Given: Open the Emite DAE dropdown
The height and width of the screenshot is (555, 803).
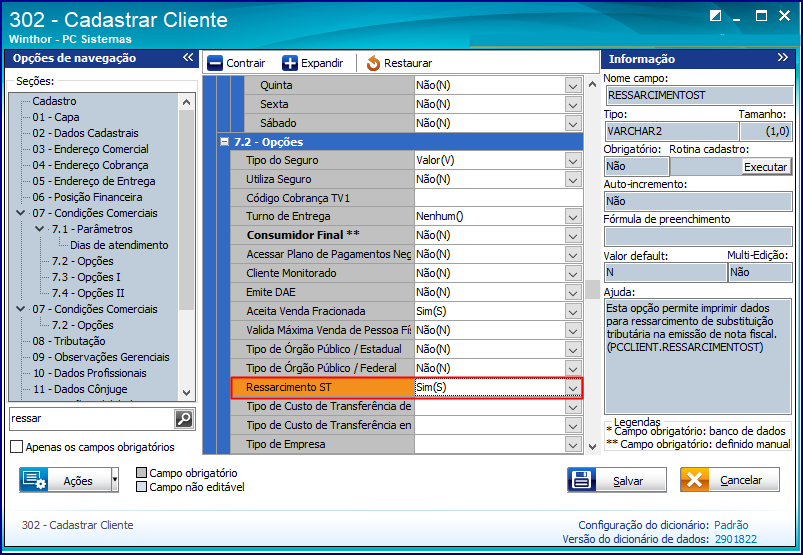Looking at the screenshot, I should 573,292.
